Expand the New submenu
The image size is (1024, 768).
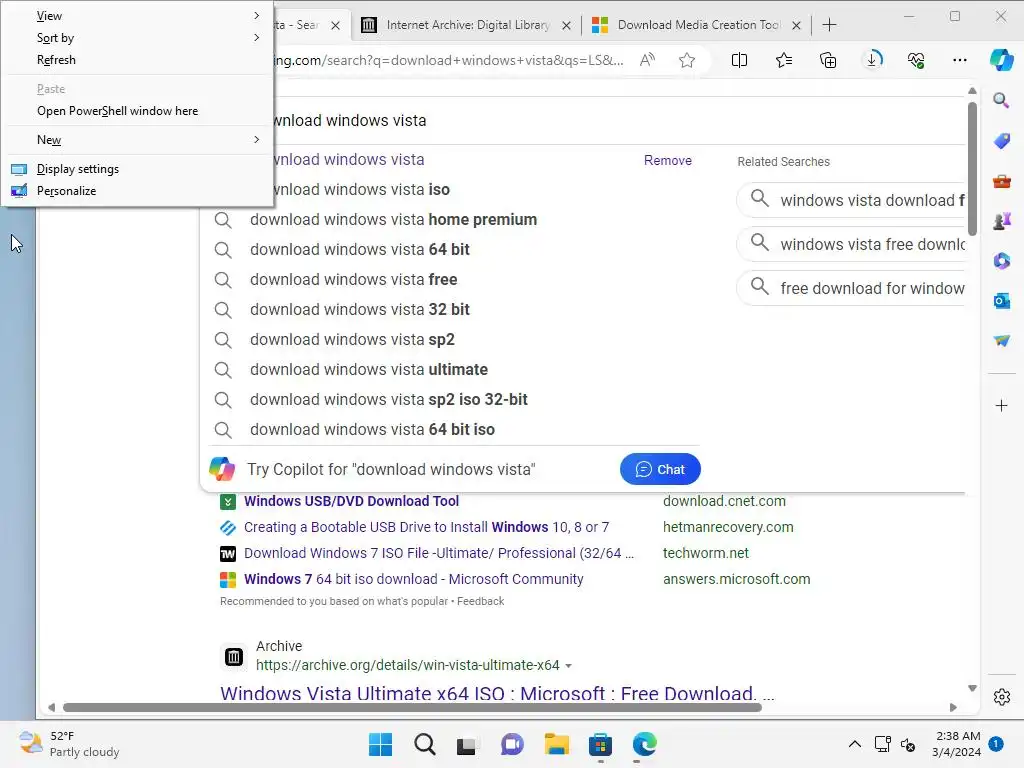137,140
